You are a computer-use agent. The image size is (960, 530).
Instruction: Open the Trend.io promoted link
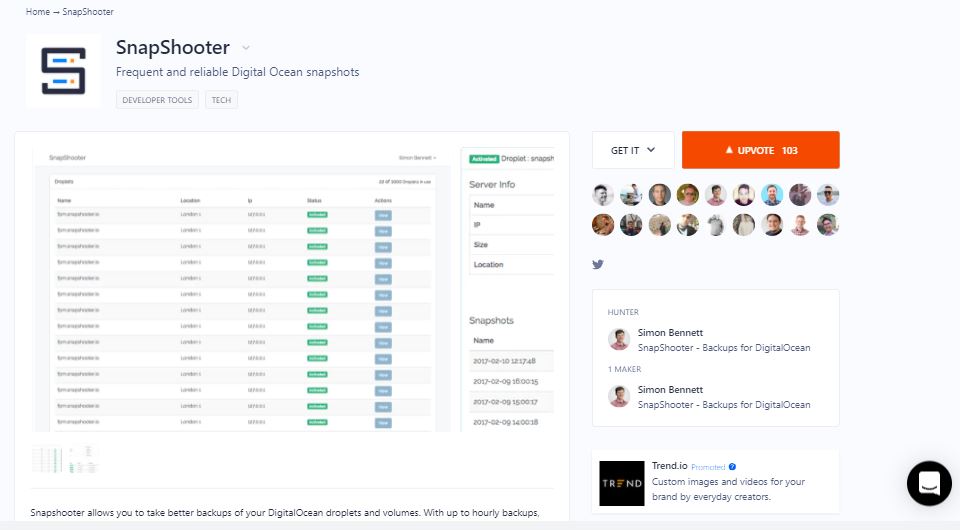coord(669,466)
